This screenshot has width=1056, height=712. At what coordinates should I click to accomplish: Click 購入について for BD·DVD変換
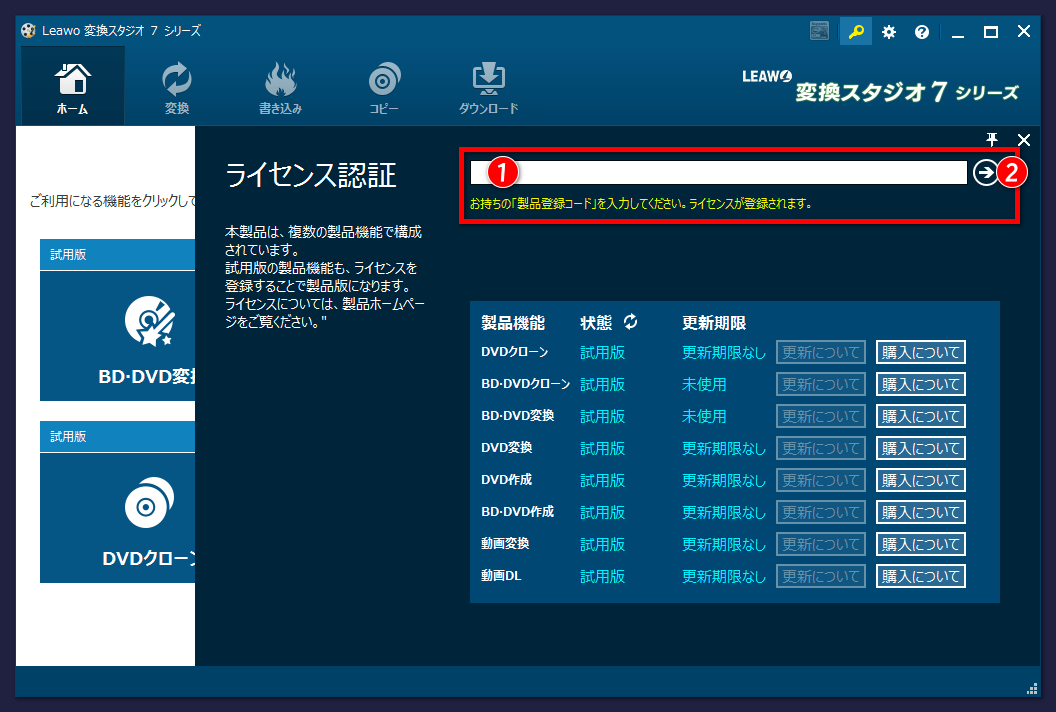921,416
